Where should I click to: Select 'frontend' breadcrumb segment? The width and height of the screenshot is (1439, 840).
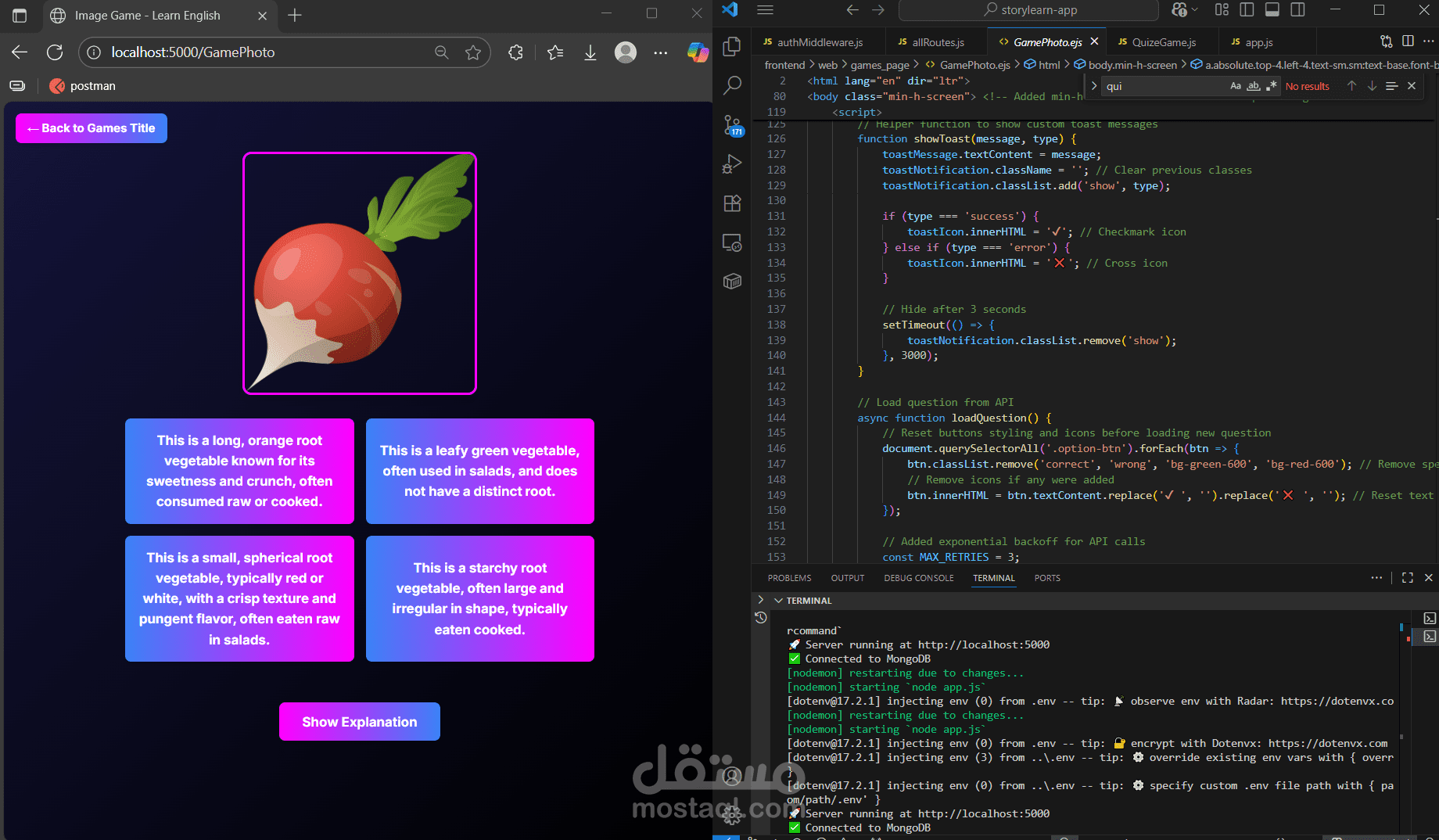[x=784, y=65]
